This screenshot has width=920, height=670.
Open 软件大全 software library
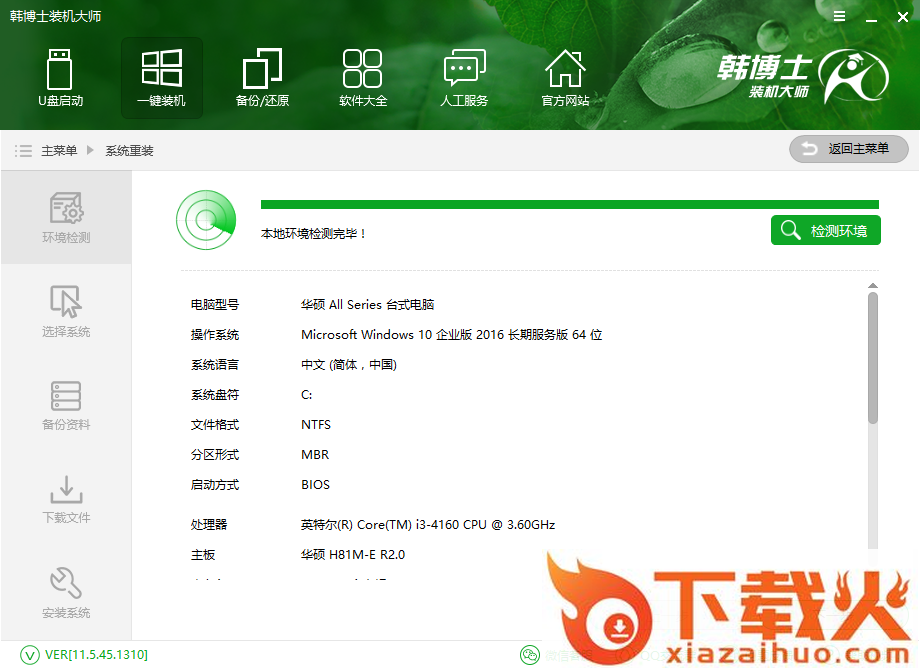[x=363, y=78]
